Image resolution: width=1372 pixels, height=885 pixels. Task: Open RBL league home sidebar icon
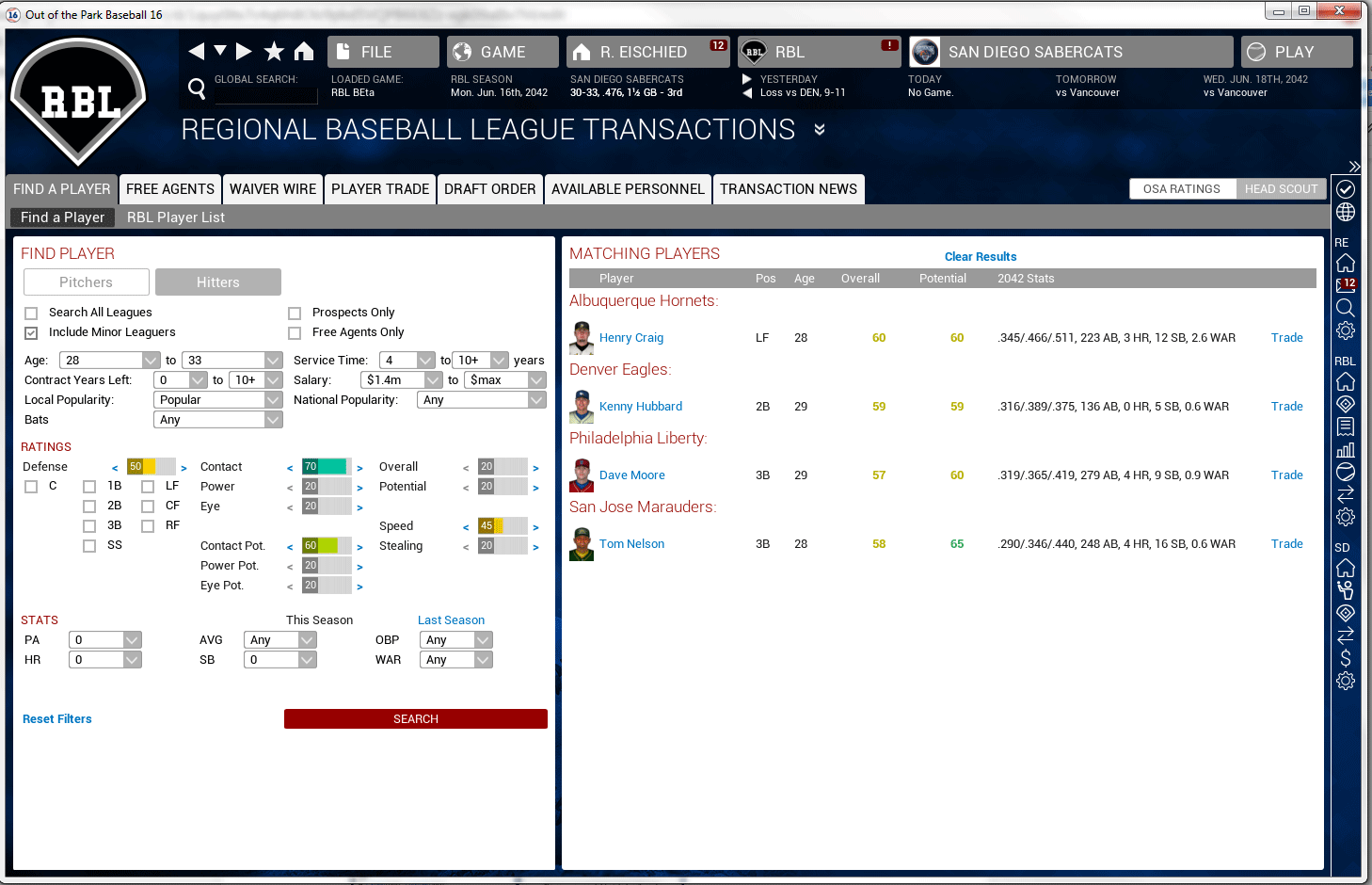coord(1346,381)
